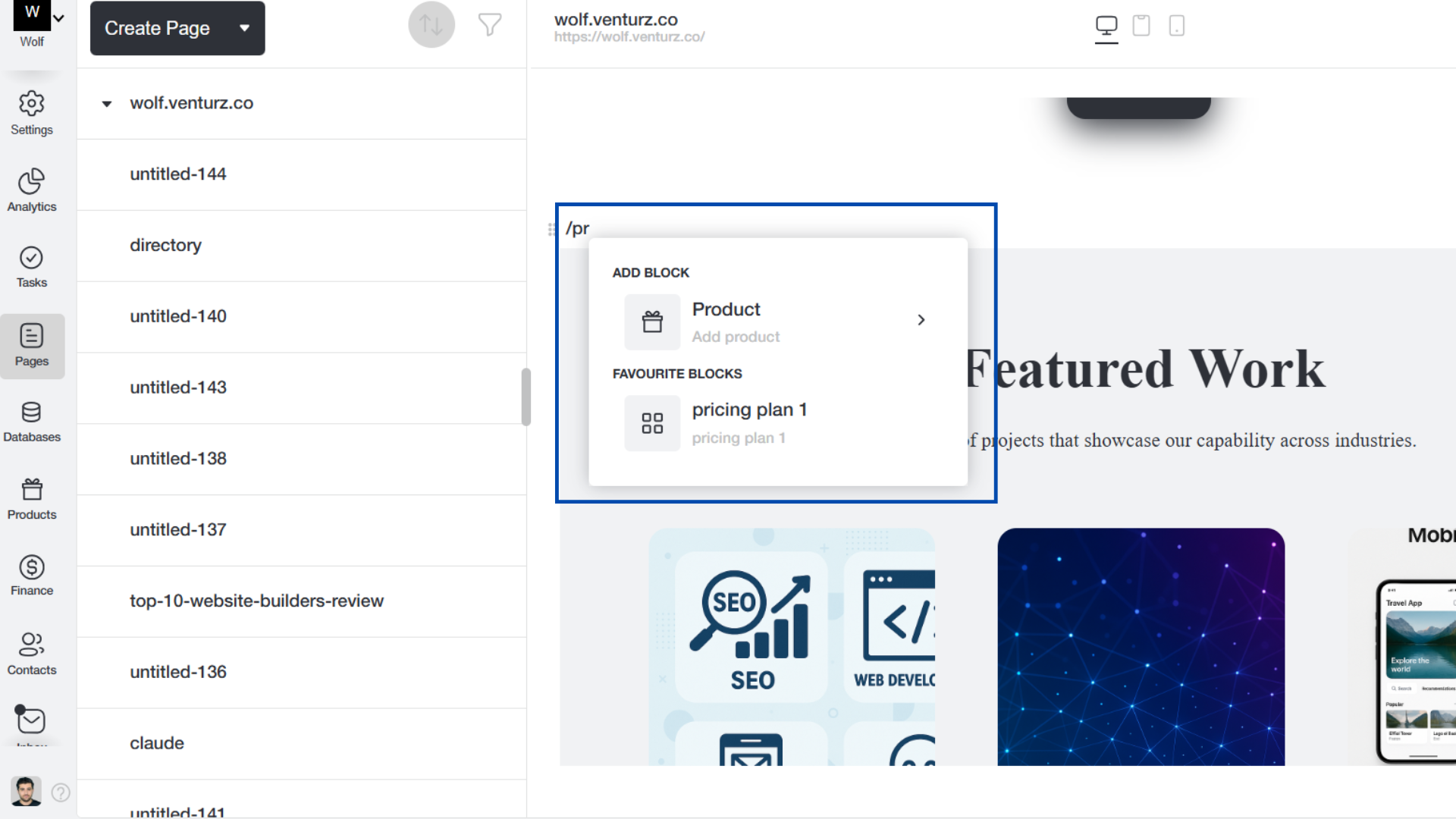This screenshot has width=1456, height=819.
Task: Switch to tablet preview mode
Action: (x=1141, y=26)
